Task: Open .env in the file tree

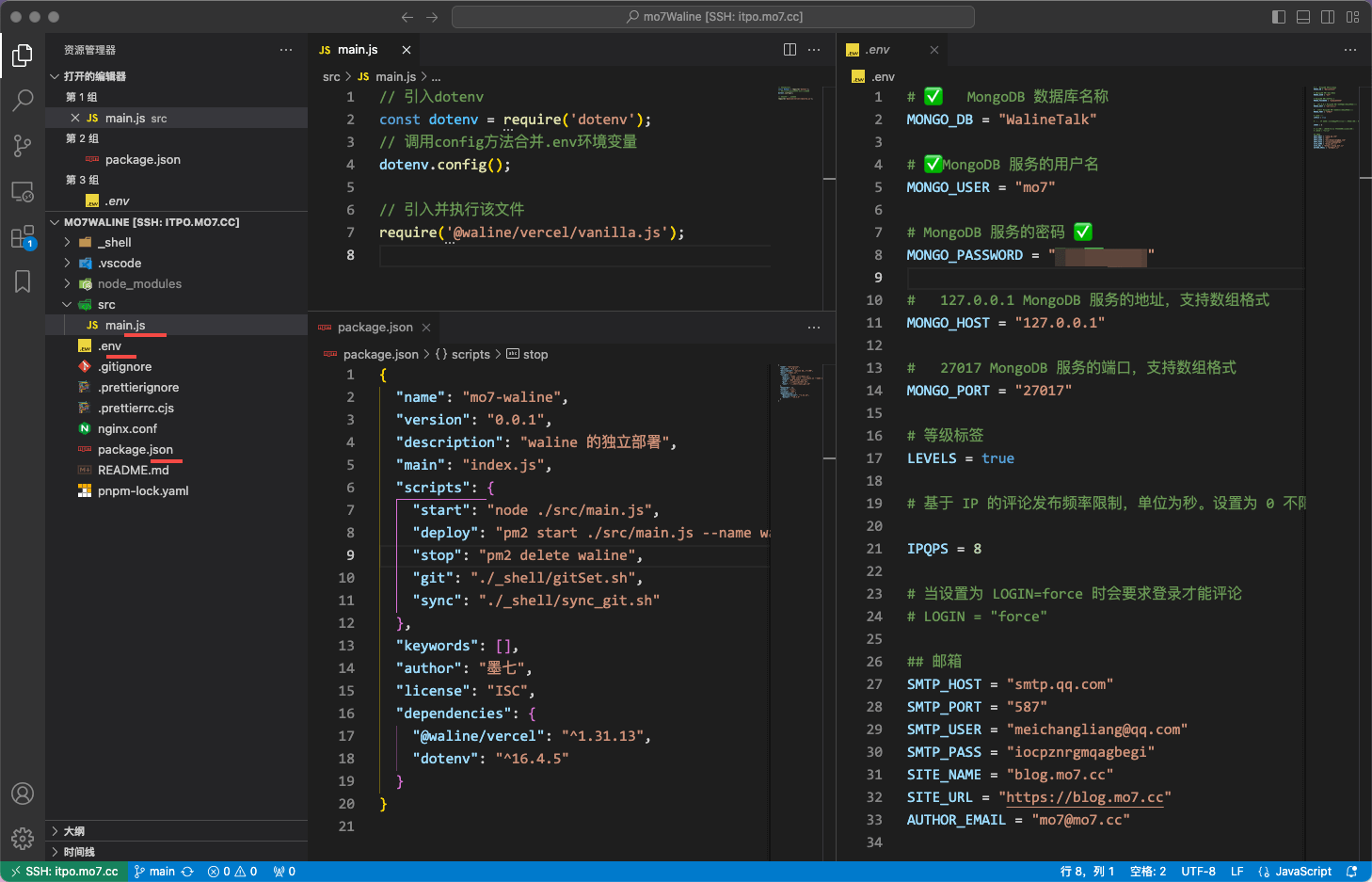Action: [176, 346]
